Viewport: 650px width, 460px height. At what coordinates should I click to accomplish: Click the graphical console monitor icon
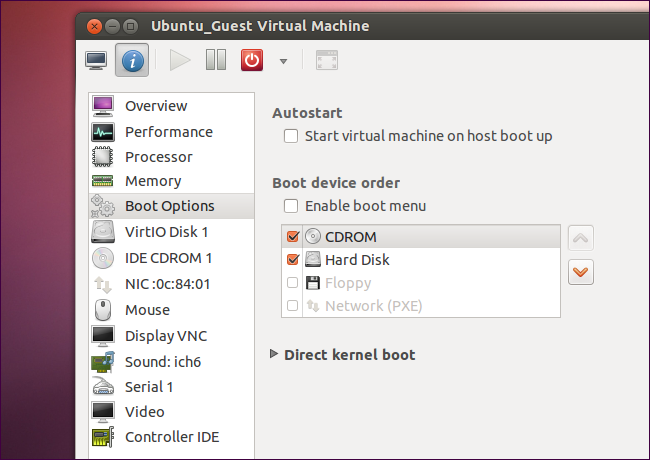click(x=97, y=60)
